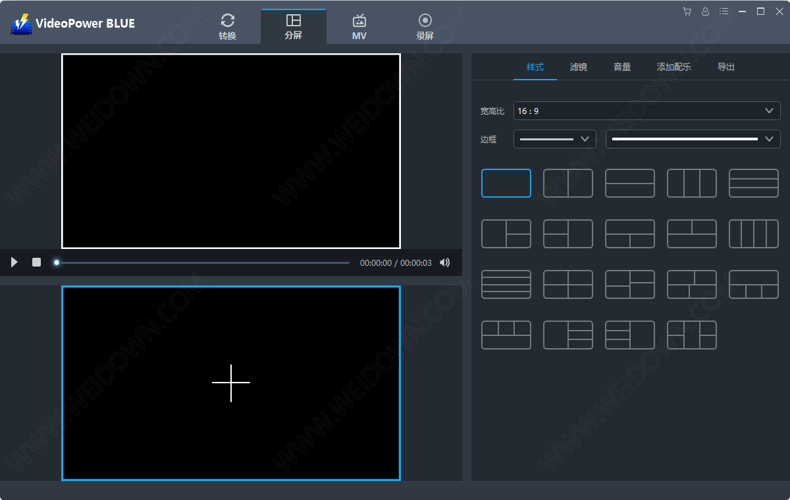The height and width of the screenshot is (500, 790).
Task: Click the video preview window
Action: click(231, 151)
